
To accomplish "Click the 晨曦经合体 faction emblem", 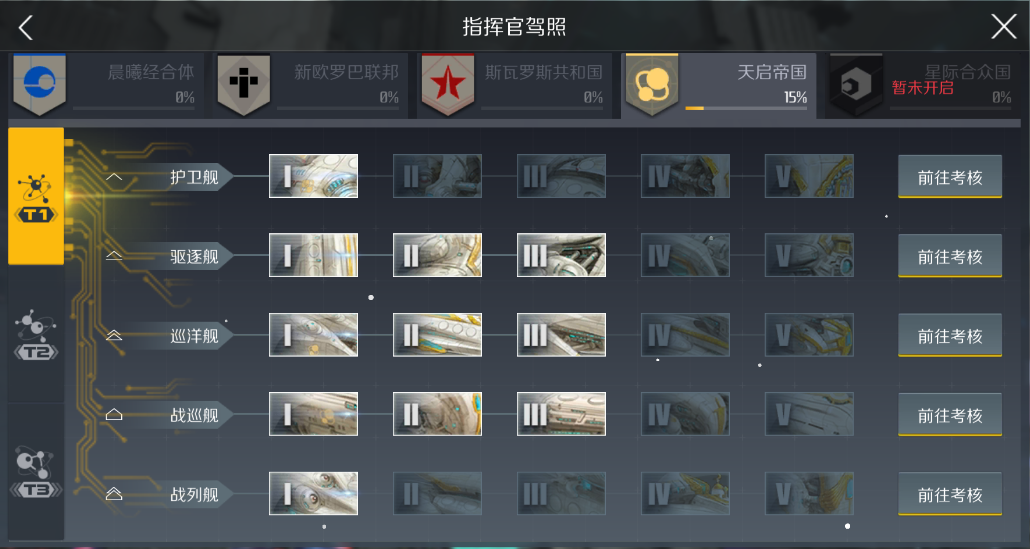I will click(x=39, y=85).
